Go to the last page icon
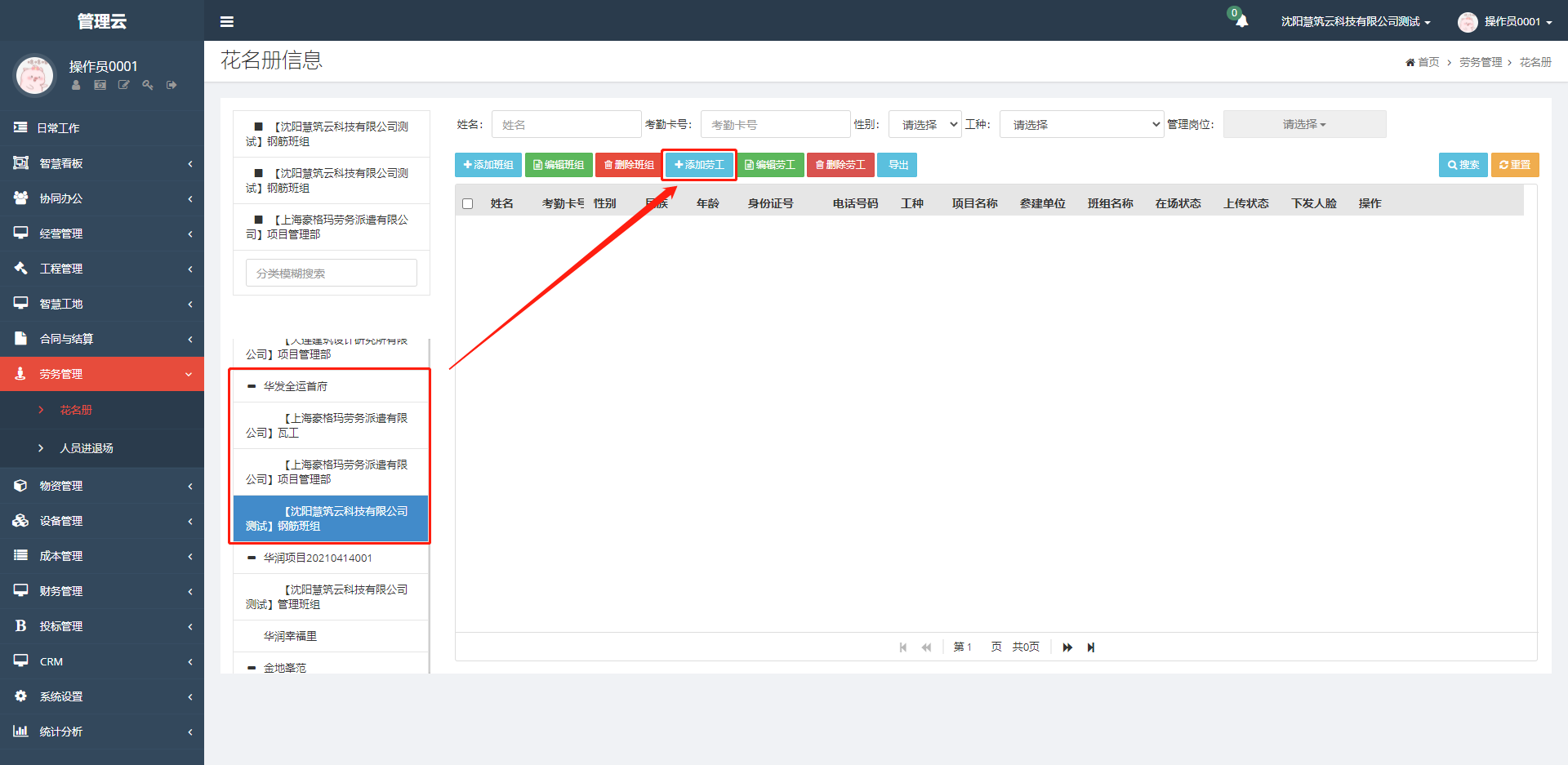Viewport: 1568px width, 765px height. pos(1091,647)
